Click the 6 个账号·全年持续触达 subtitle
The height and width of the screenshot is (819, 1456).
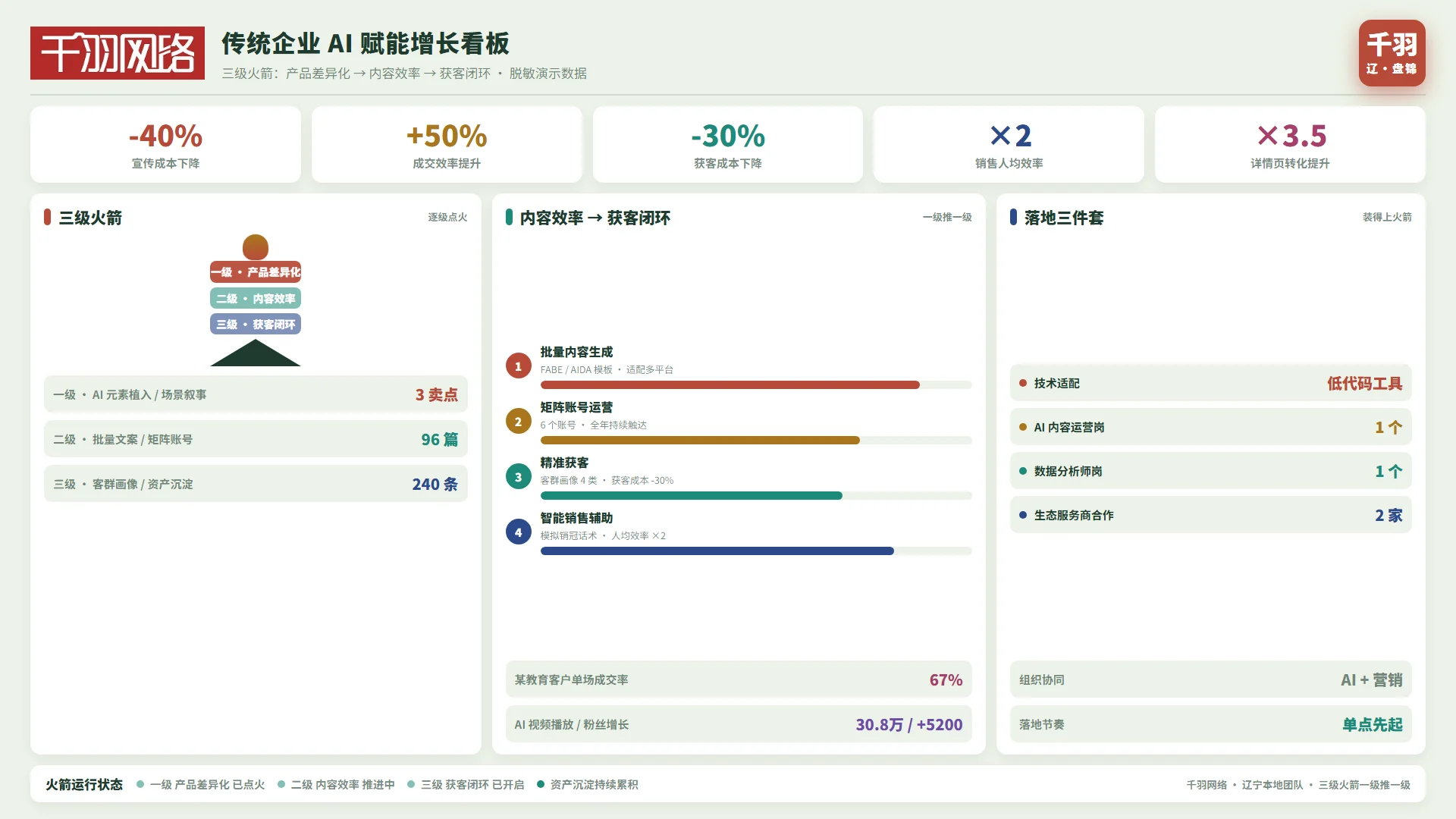[x=594, y=425]
